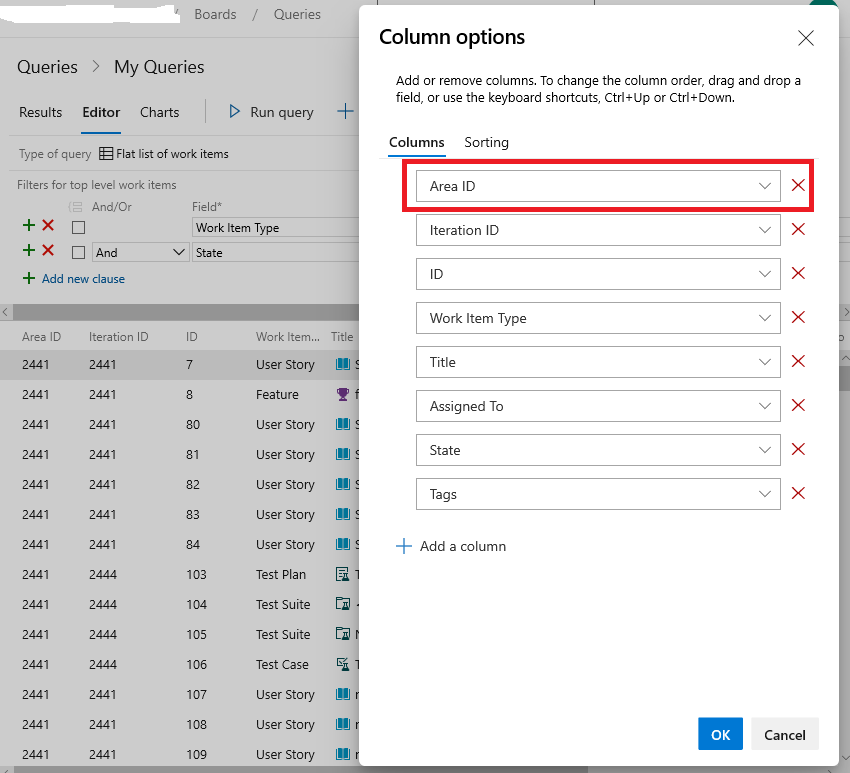850x773 pixels.
Task: Insert clause above Work Item Type row
Action: tap(28, 227)
